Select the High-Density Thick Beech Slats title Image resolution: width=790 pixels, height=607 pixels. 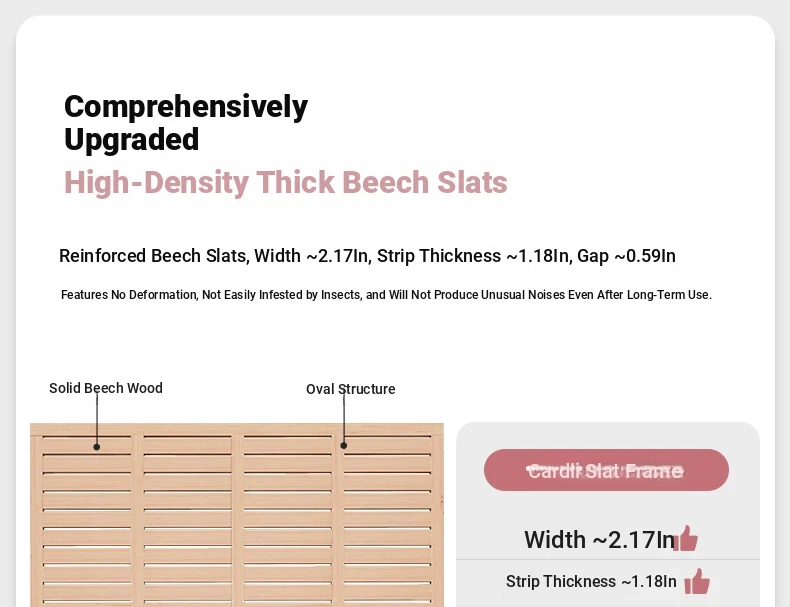(x=286, y=182)
